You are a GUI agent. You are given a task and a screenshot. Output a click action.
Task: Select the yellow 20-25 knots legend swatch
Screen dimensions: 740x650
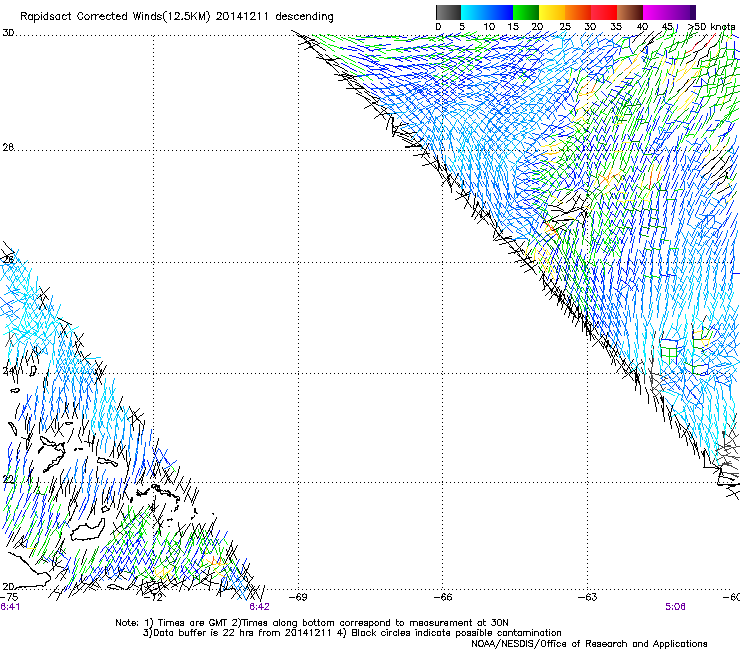coord(552,12)
